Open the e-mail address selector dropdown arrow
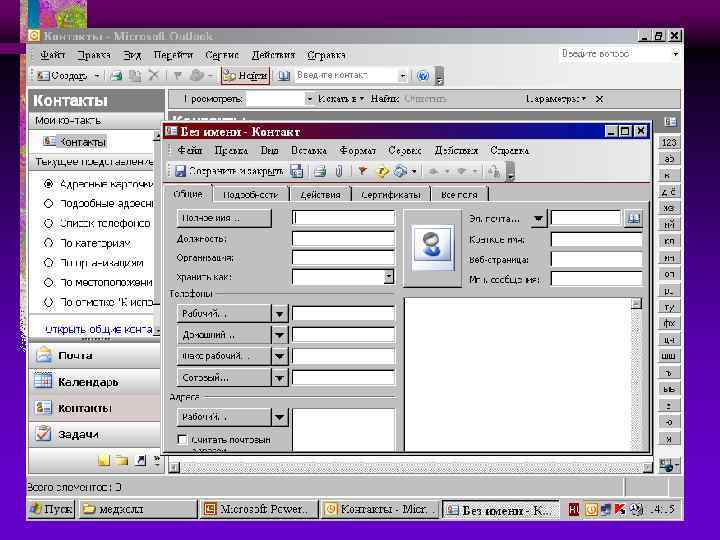The image size is (720, 540). coord(538,219)
